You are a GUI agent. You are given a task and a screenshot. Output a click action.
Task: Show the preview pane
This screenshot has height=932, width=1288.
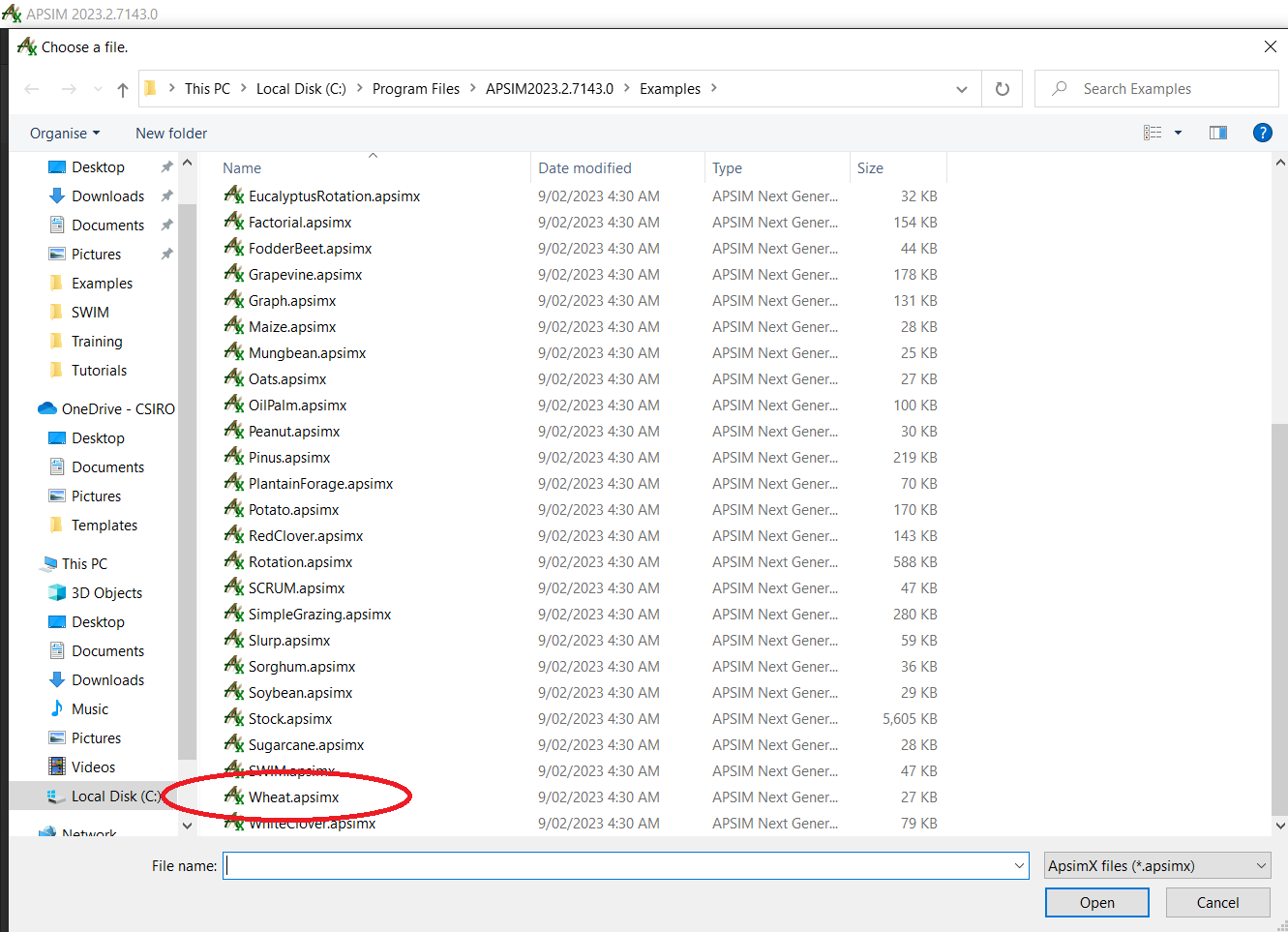pos(1218,133)
